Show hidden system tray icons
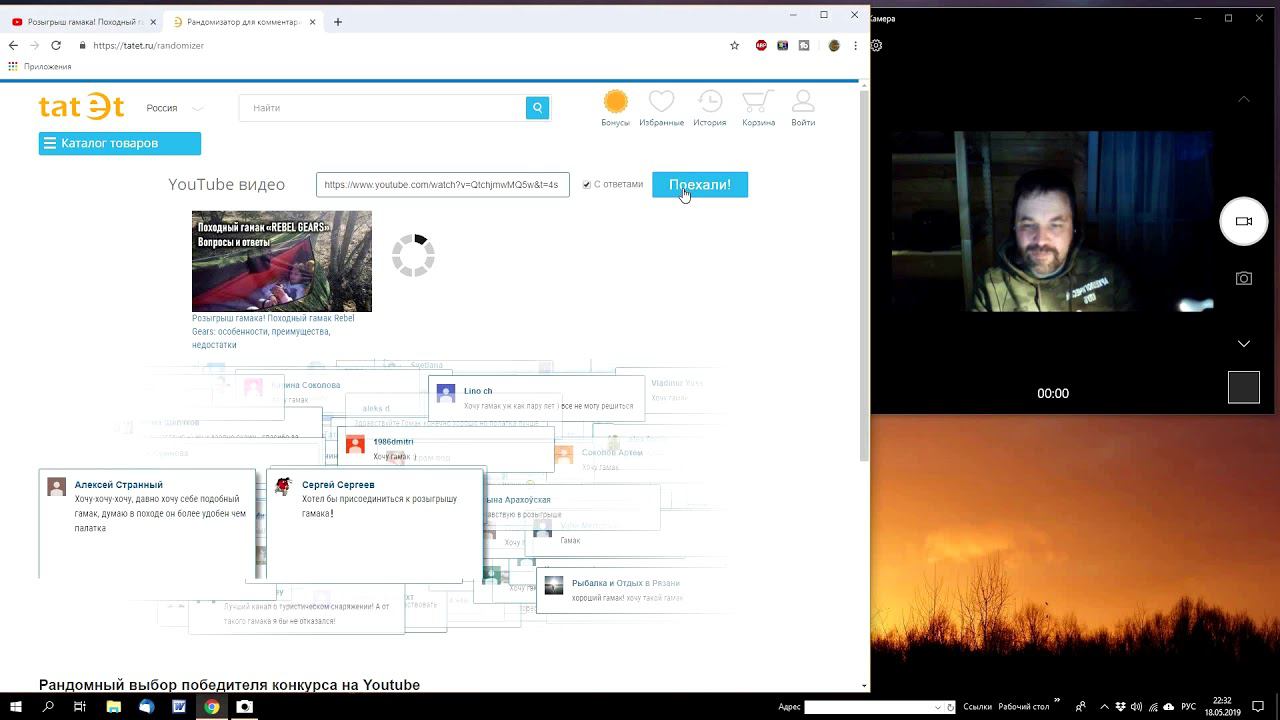The height and width of the screenshot is (720, 1280). pos(1104,707)
